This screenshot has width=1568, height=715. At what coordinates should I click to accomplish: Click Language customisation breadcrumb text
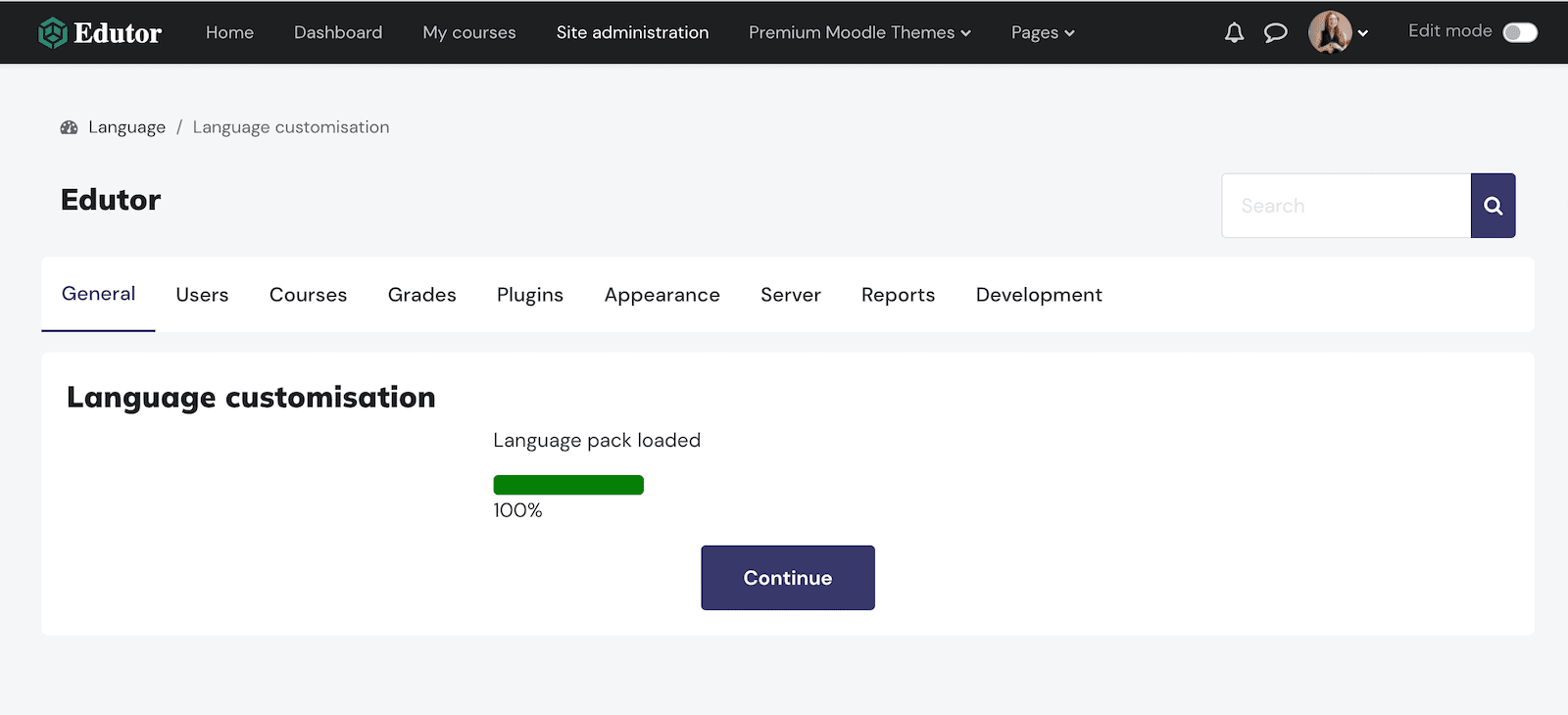click(291, 127)
